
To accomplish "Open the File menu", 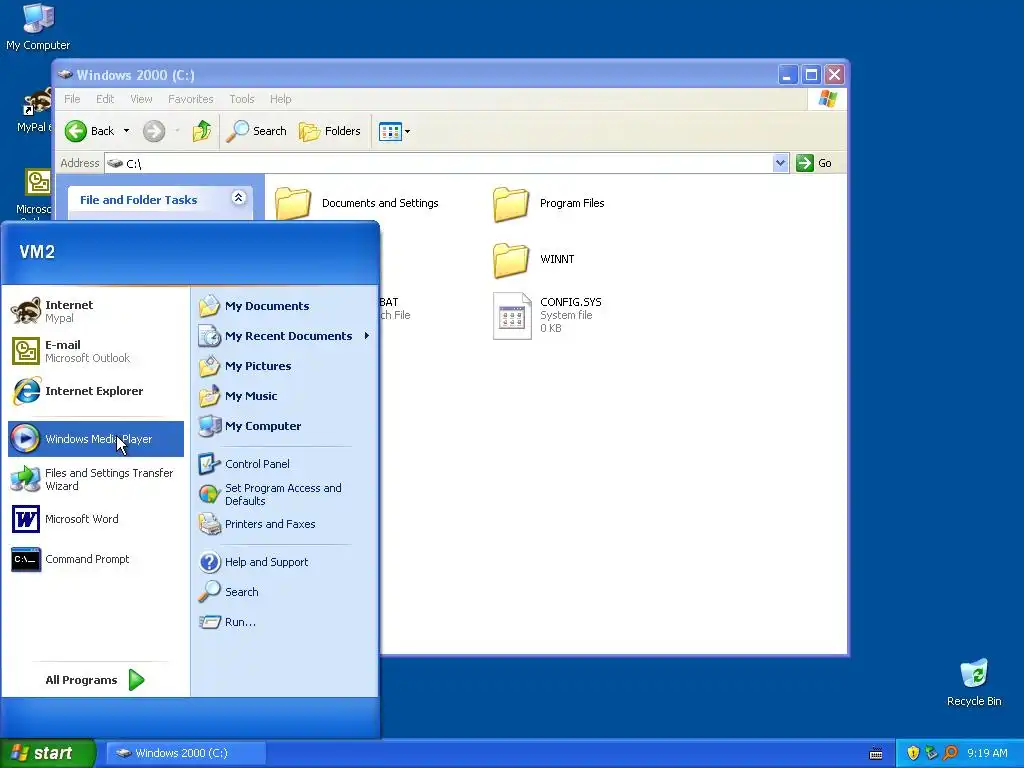I will [x=72, y=99].
